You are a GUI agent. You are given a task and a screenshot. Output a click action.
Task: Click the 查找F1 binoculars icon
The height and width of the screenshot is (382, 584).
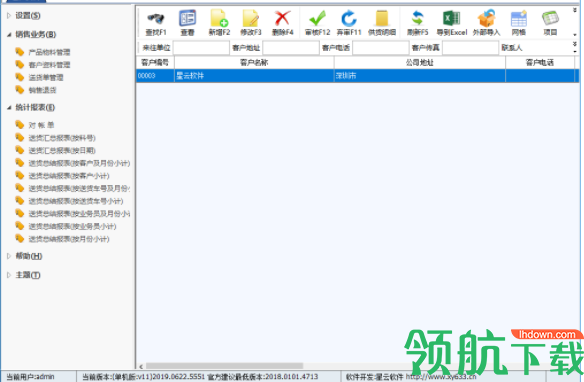tap(156, 18)
